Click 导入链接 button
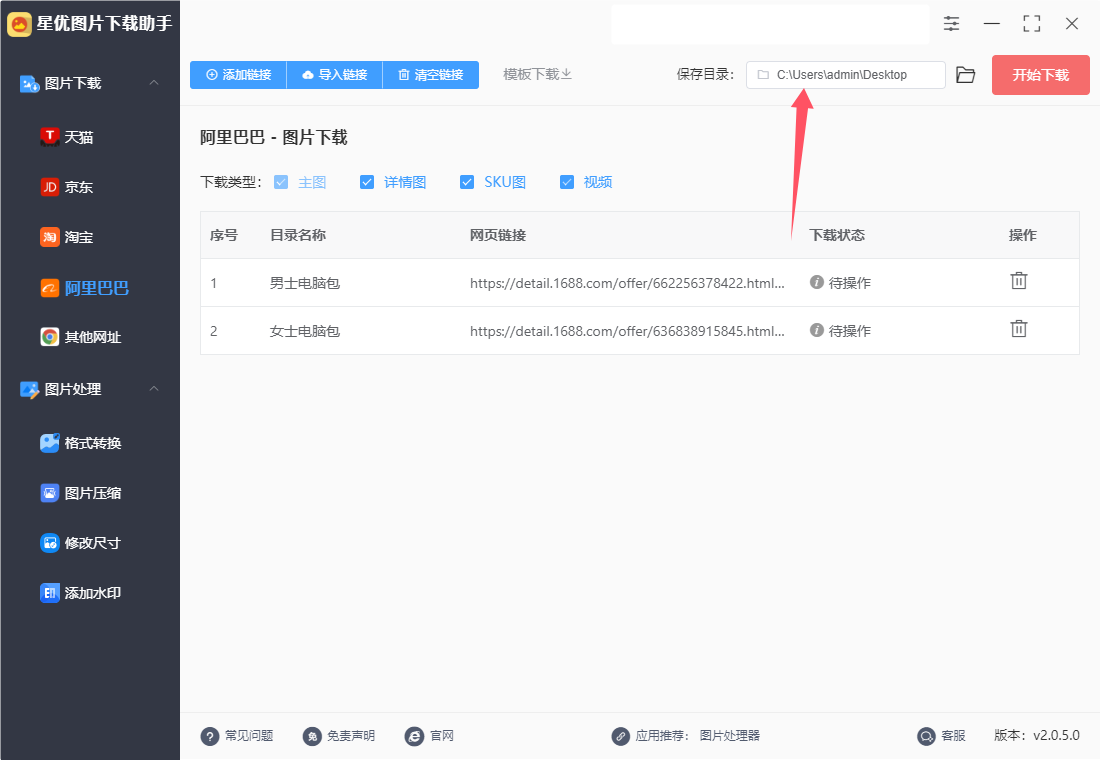This screenshot has width=1100, height=760. (x=335, y=75)
